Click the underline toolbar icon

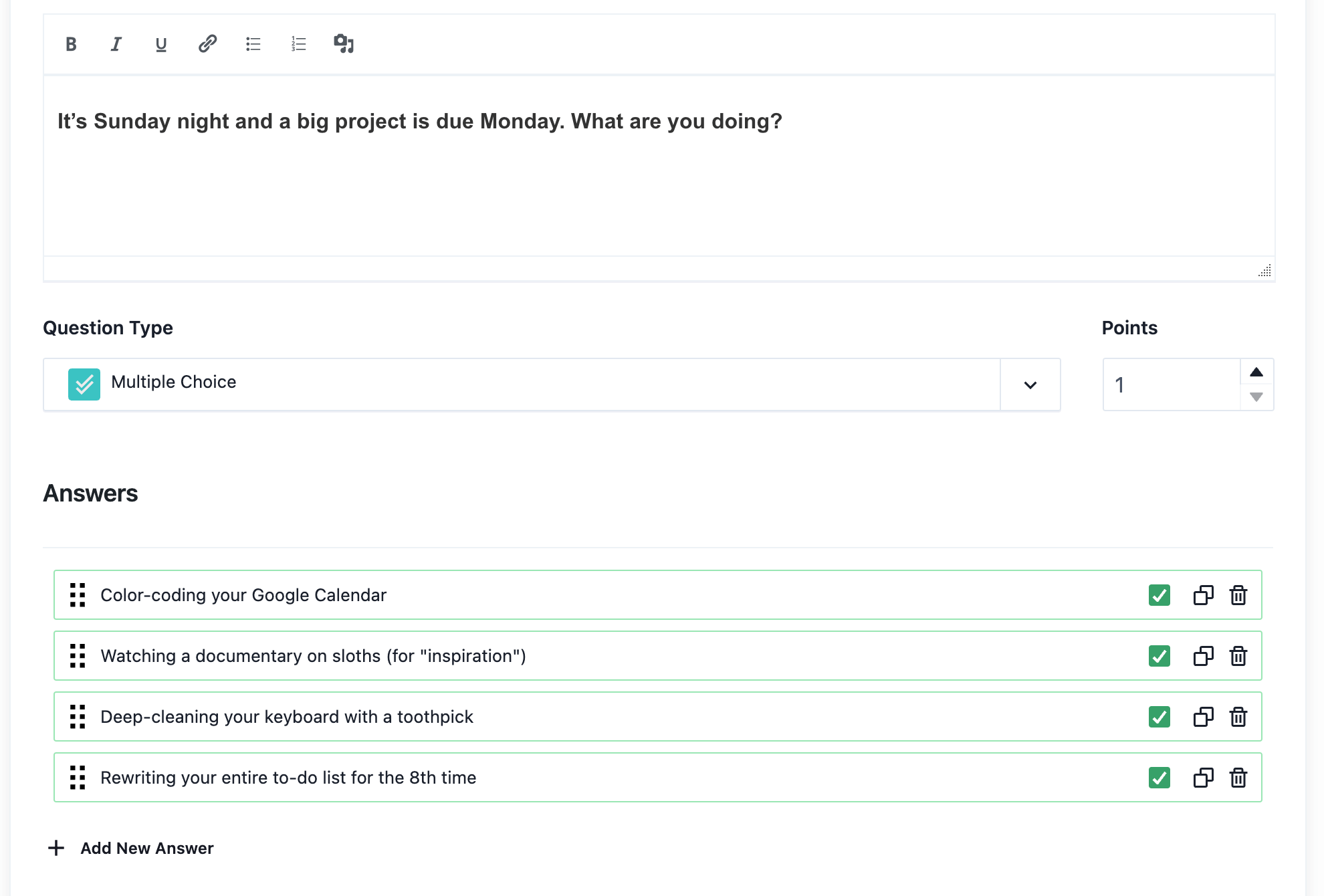(x=161, y=44)
